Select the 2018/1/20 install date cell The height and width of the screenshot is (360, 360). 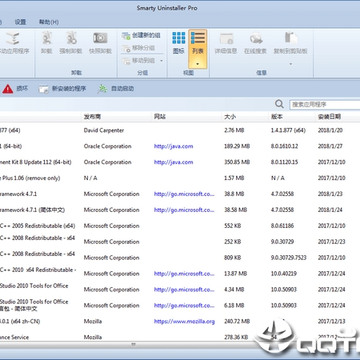click(330, 130)
